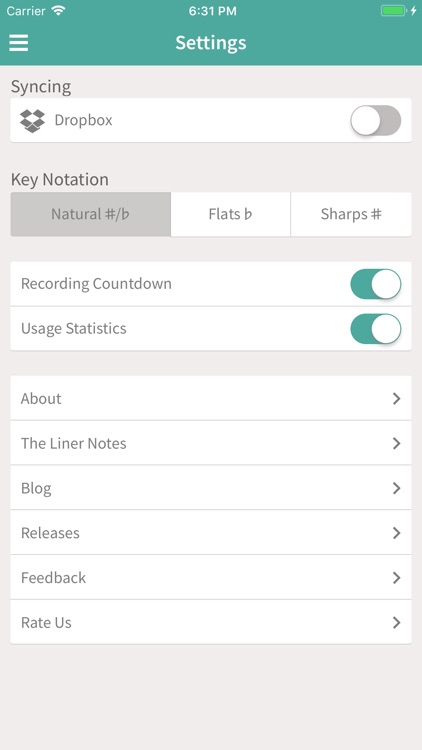This screenshot has width=422, height=750.
Task: Turn off Recording Countdown switch
Action: 376,284
